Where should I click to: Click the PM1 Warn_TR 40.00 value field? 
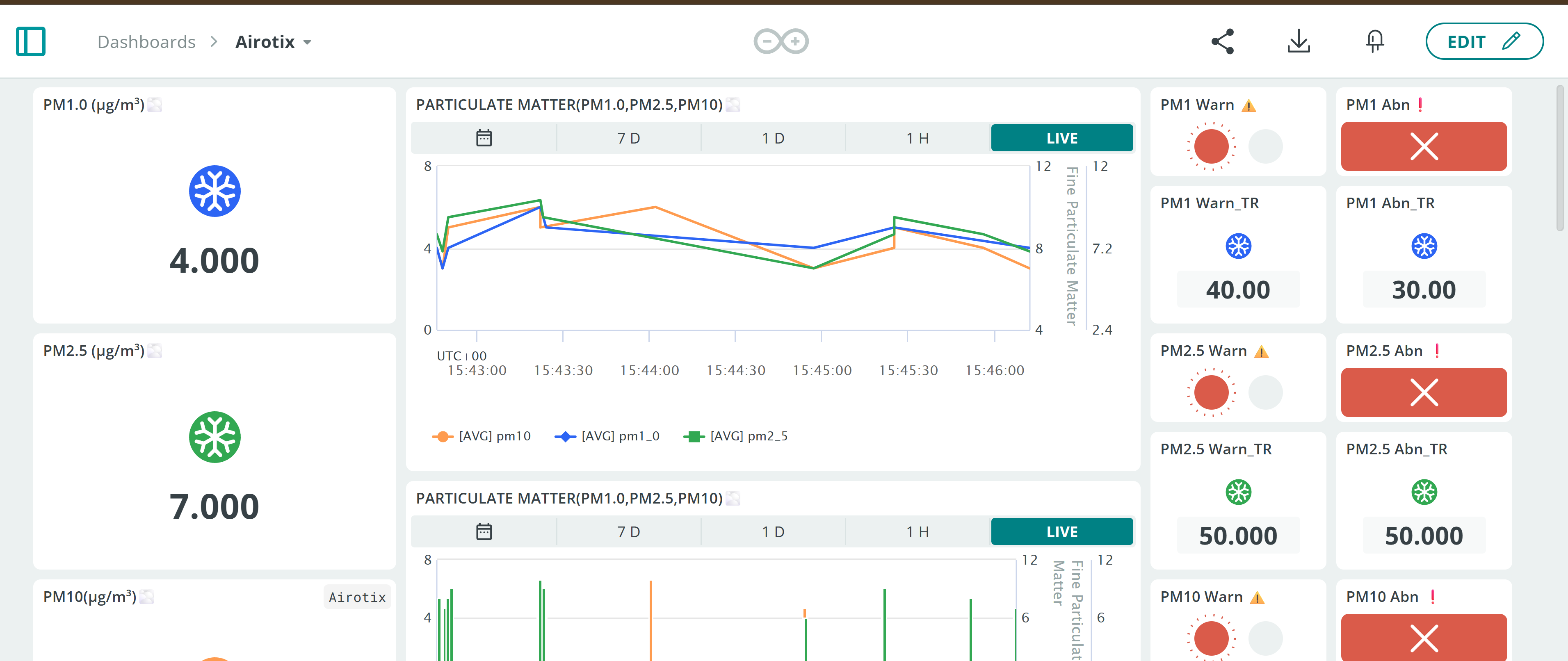tap(1237, 290)
